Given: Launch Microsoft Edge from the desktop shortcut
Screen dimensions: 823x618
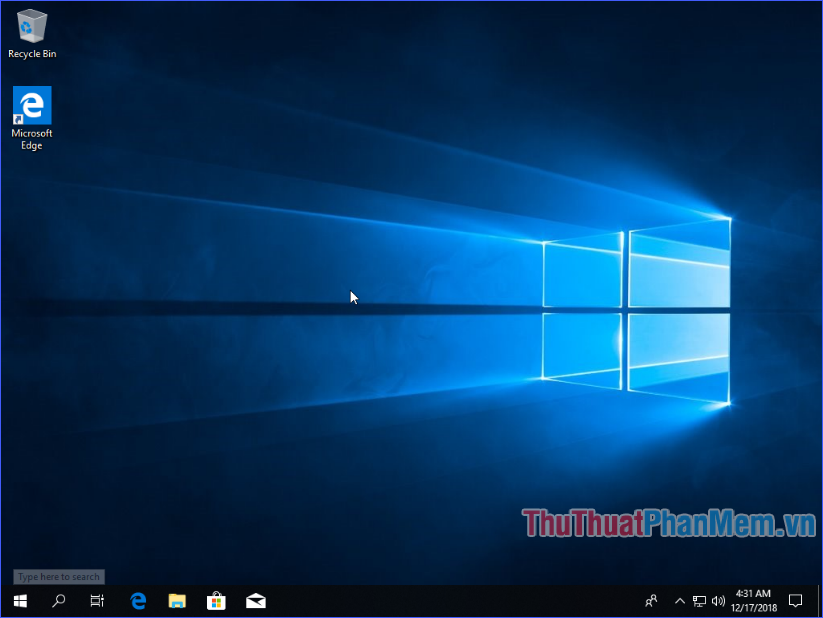Looking at the screenshot, I should point(31,105).
